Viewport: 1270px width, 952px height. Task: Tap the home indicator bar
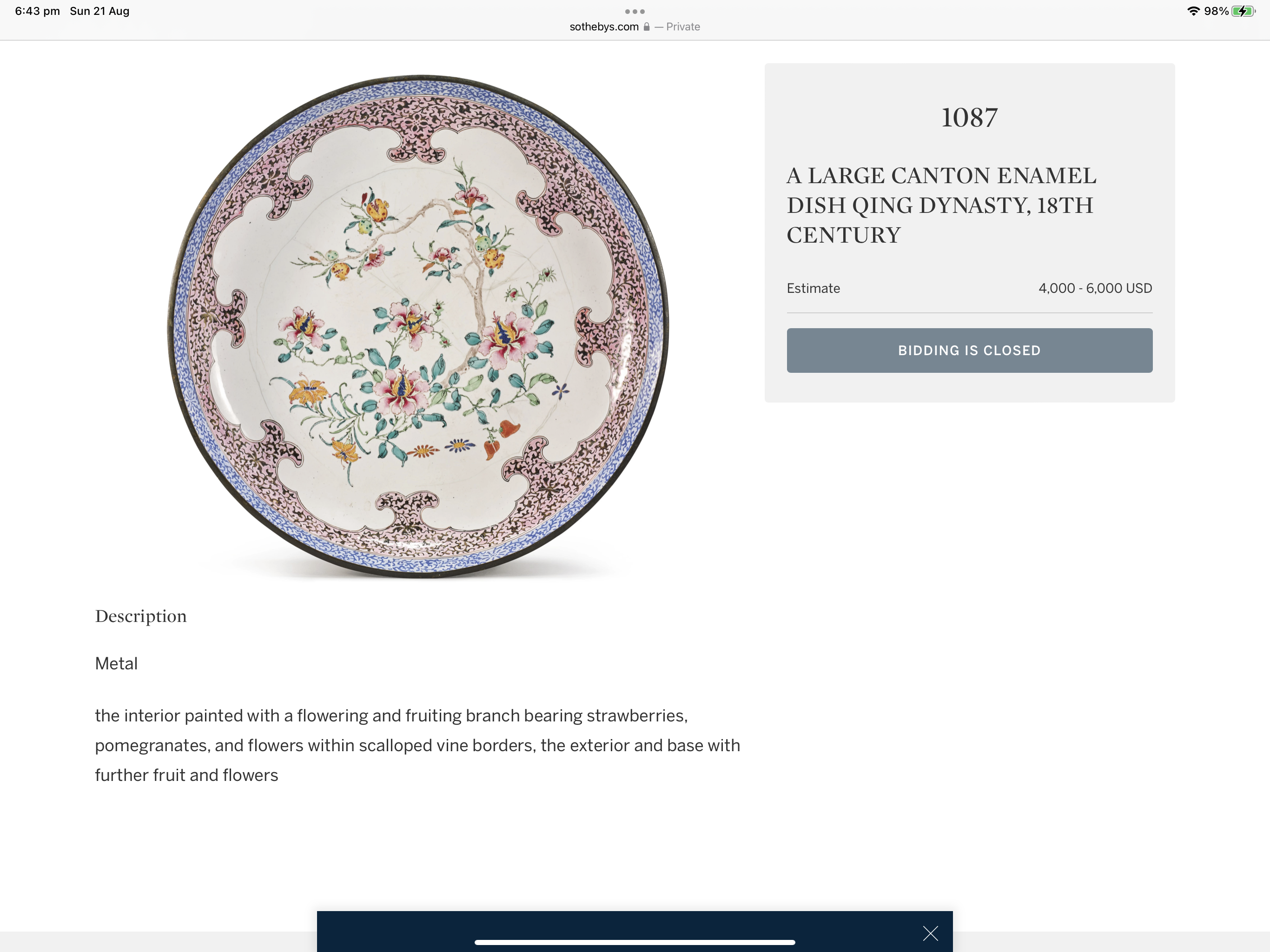tap(635, 942)
